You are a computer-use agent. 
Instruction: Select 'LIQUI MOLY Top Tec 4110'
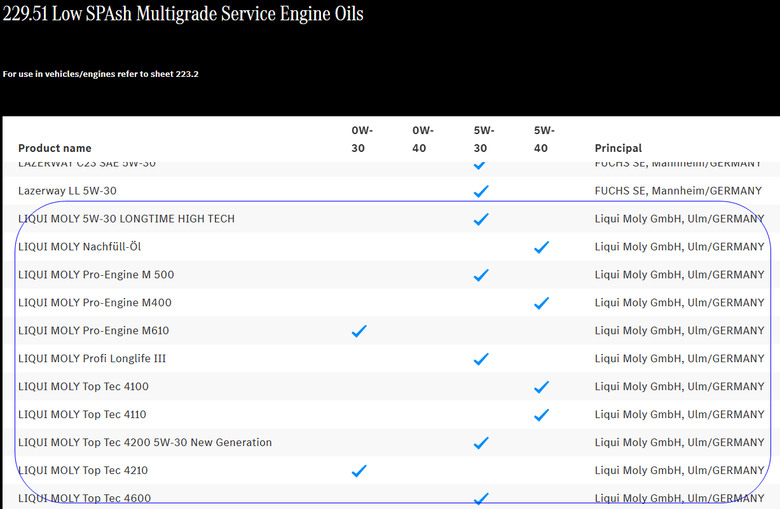tap(82, 414)
